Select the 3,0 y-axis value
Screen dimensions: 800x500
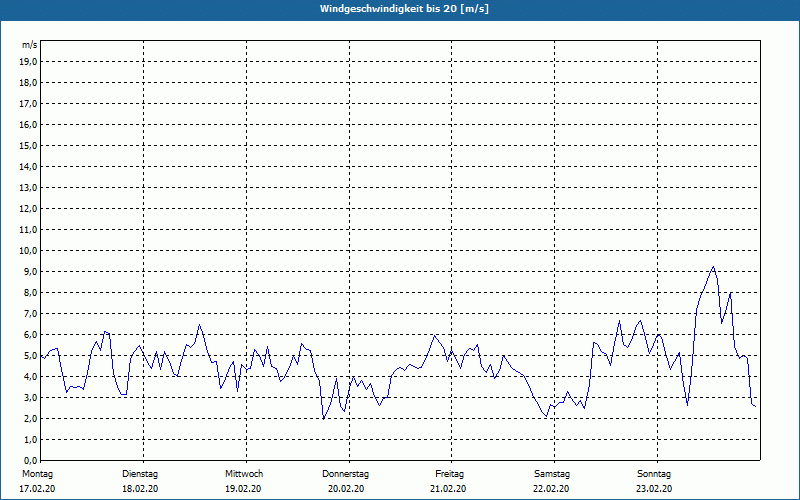point(30,397)
